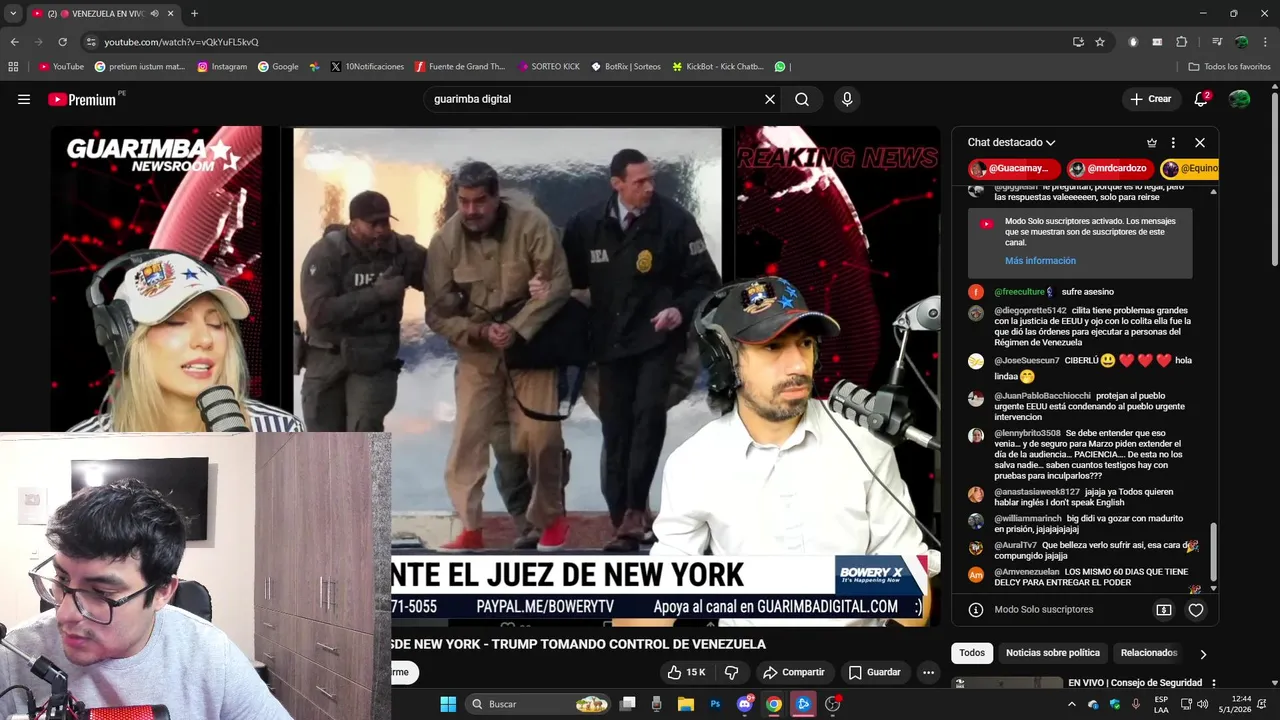Image resolution: width=1280 pixels, height=720 pixels.
Task: Open Subscribers-only mode info icon
Action: pos(976,609)
